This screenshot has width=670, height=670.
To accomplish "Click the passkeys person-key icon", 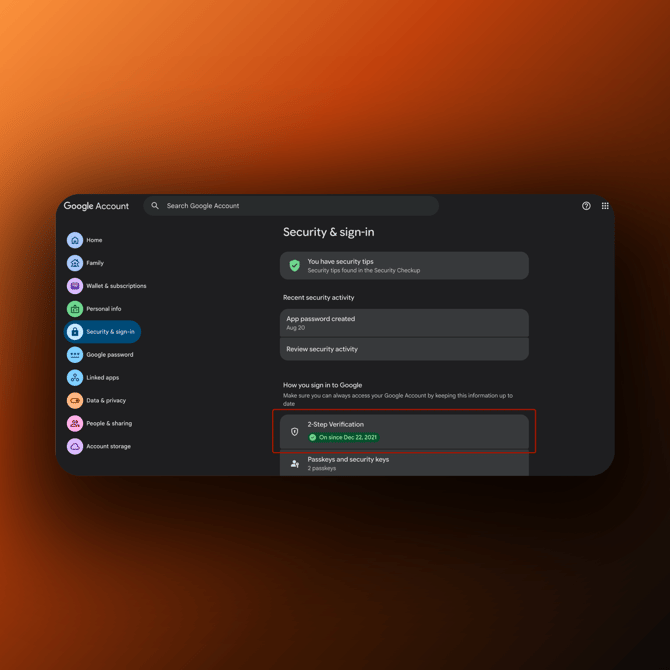I will 294,464.
